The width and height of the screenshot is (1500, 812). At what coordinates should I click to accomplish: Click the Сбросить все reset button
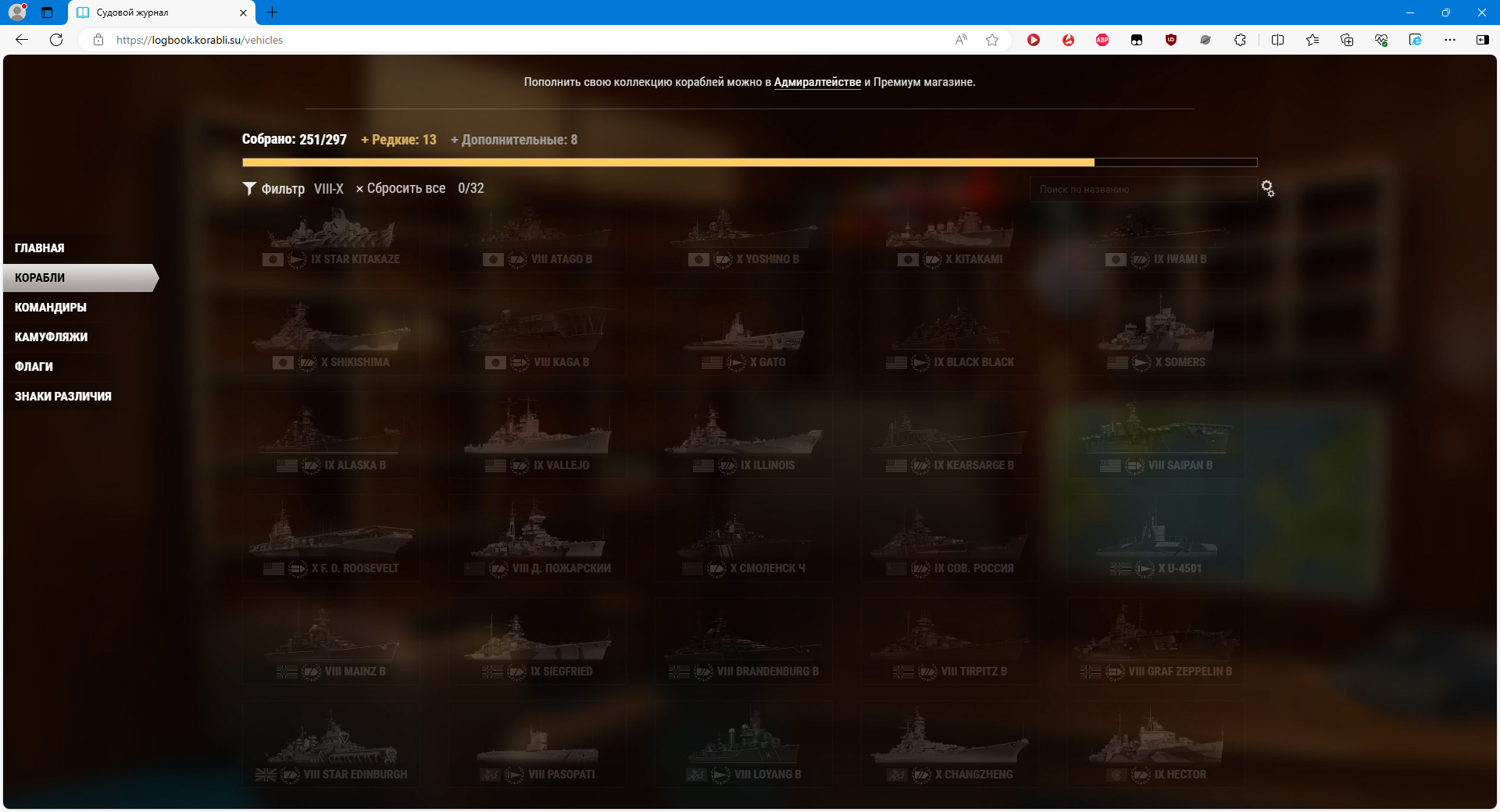(x=401, y=188)
